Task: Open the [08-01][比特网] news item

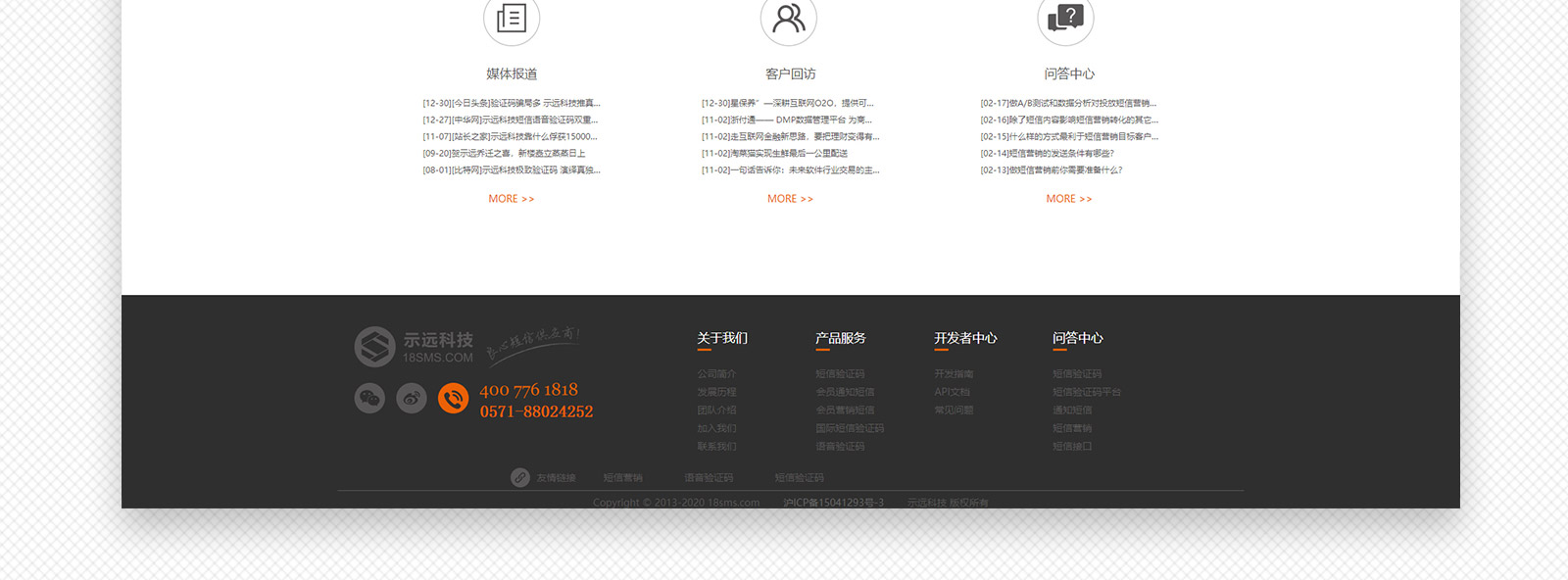Action: tap(512, 169)
